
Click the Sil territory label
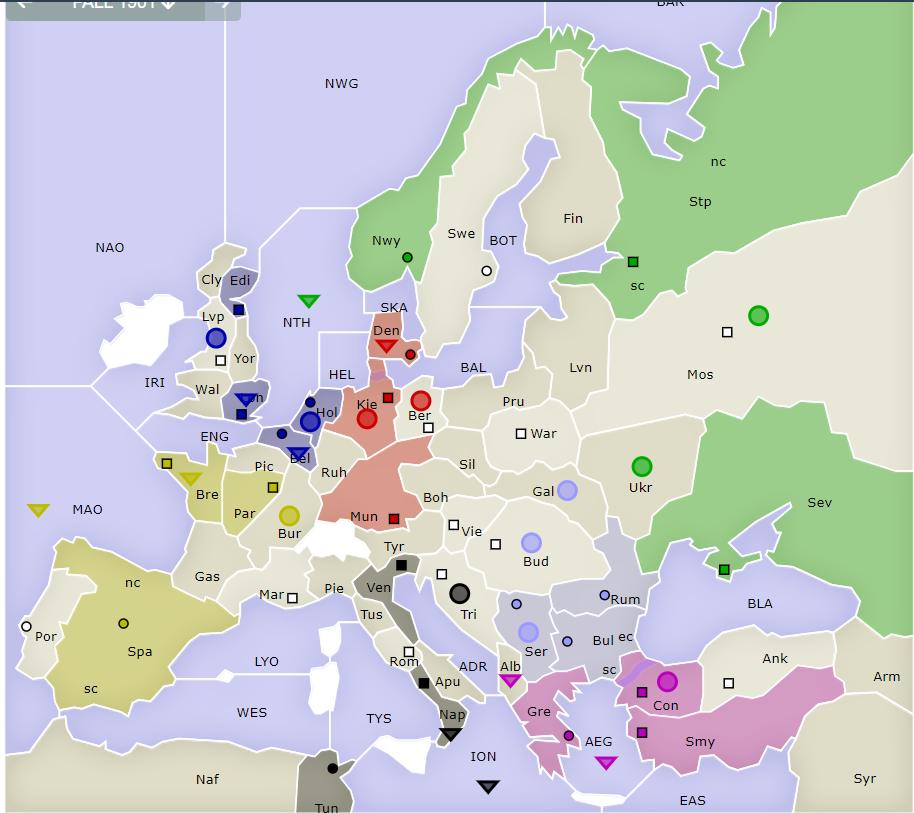467,464
